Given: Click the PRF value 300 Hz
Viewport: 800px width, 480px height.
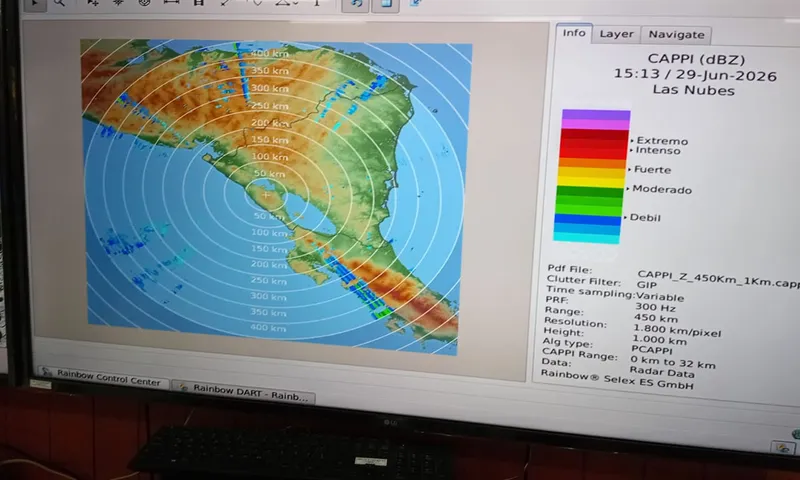Looking at the screenshot, I should (x=655, y=308).
